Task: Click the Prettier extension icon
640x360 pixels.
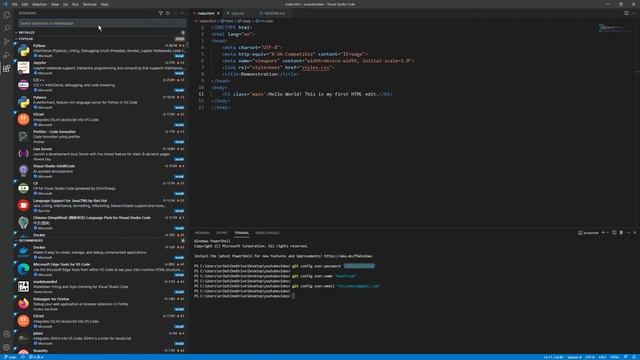Action: 24,136
